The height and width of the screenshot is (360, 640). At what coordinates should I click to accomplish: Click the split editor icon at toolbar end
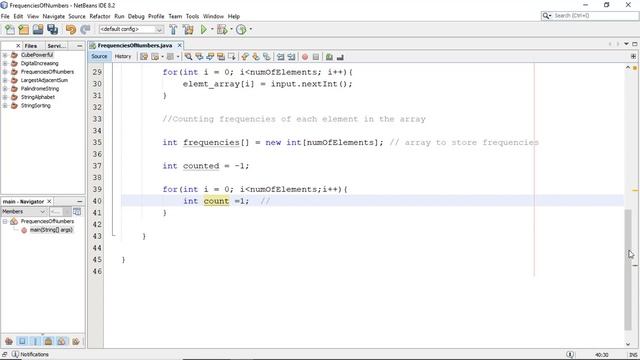pyautogui.click(x=633, y=56)
